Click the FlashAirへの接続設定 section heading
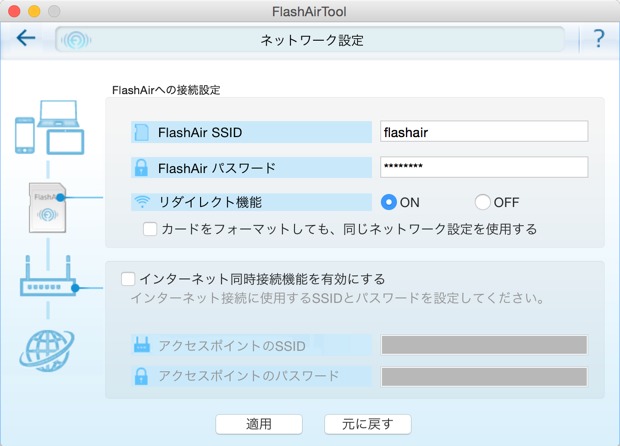Viewport: 620px width, 446px height. point(166,90)
